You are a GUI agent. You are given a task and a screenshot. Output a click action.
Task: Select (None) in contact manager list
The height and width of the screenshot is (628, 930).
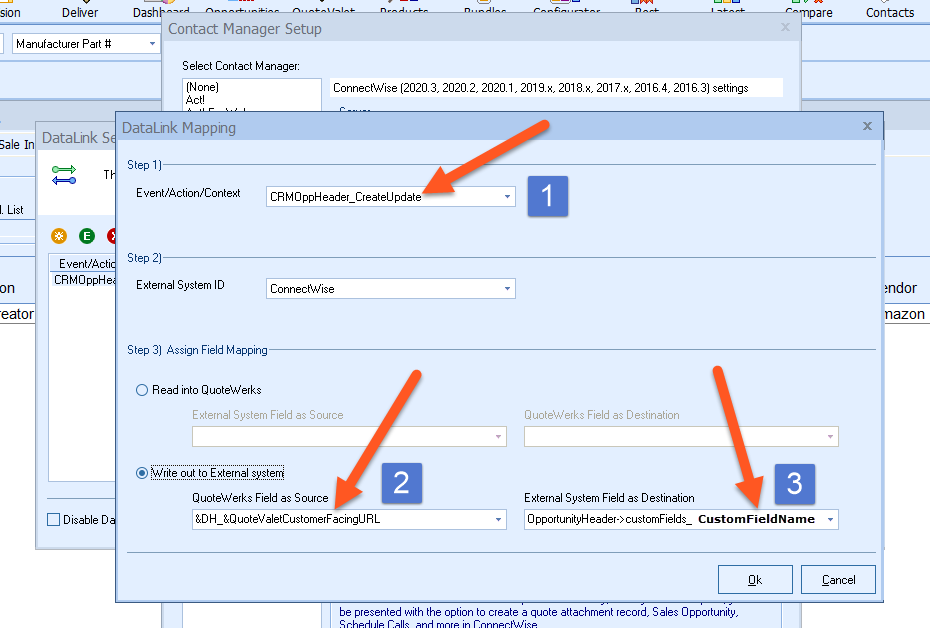tap(202, 87)
